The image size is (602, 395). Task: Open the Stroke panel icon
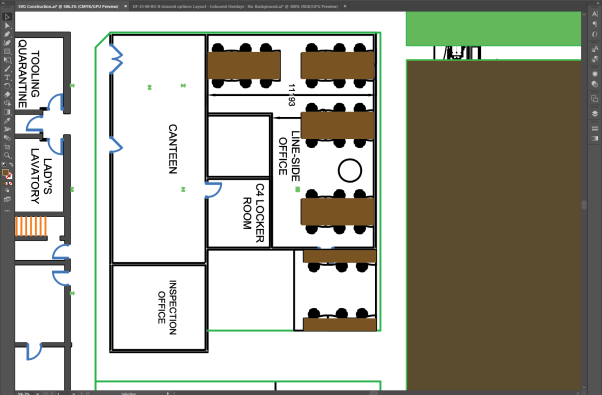[594, 128]
